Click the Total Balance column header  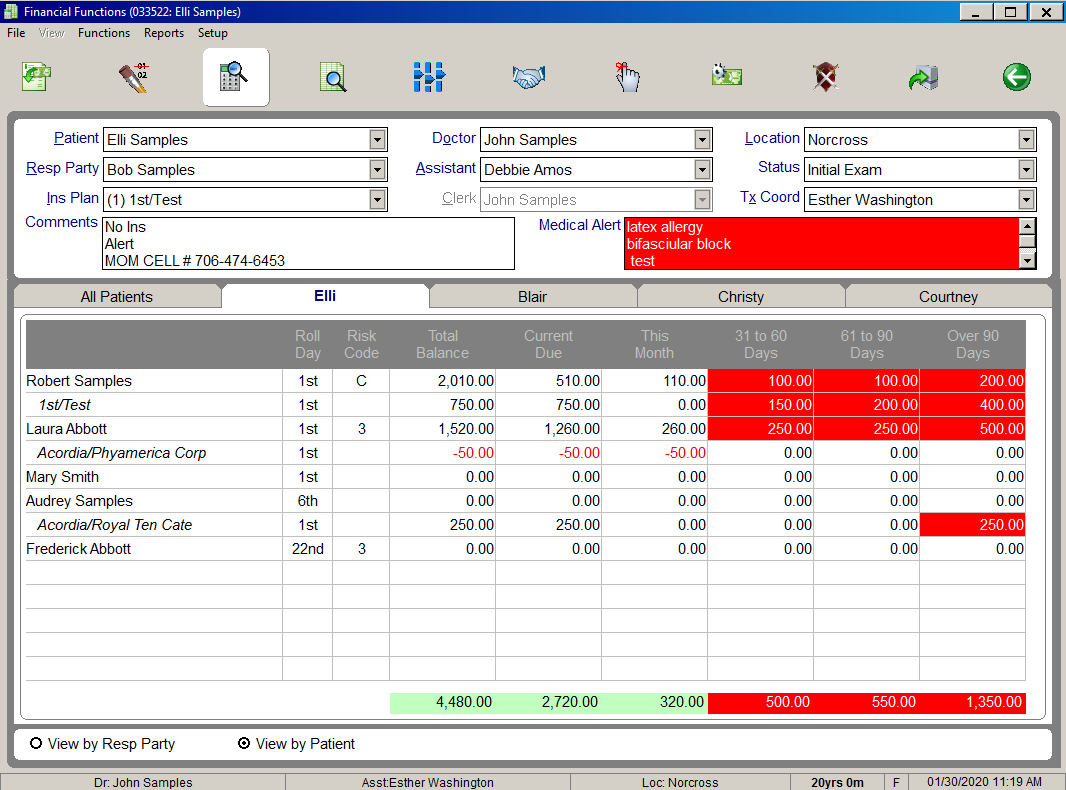point(443,344)
